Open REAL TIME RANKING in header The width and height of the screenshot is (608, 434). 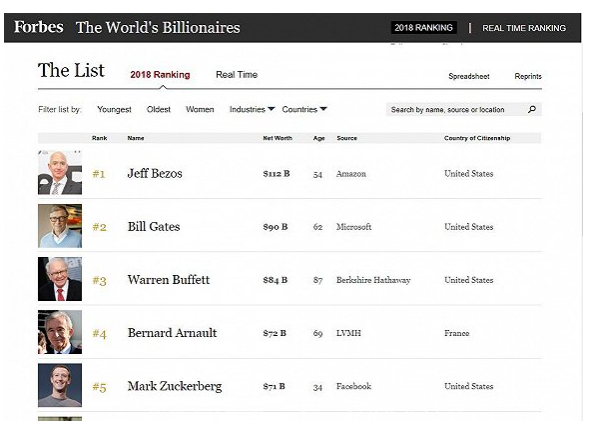pos(523,28)
